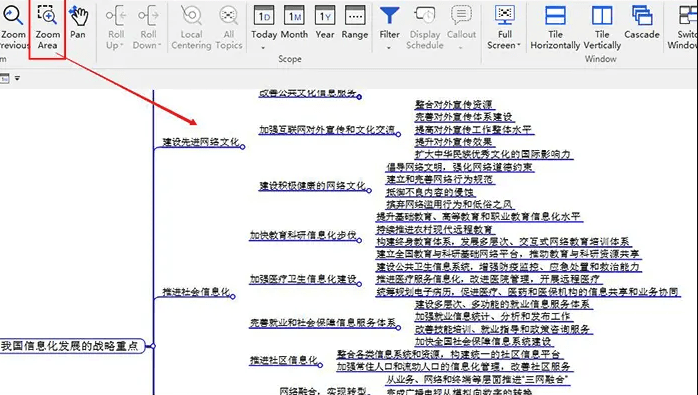This screenshot has width=698, height=395.
Task: Select the 推进社区信息化 topic
Action: 283,360
